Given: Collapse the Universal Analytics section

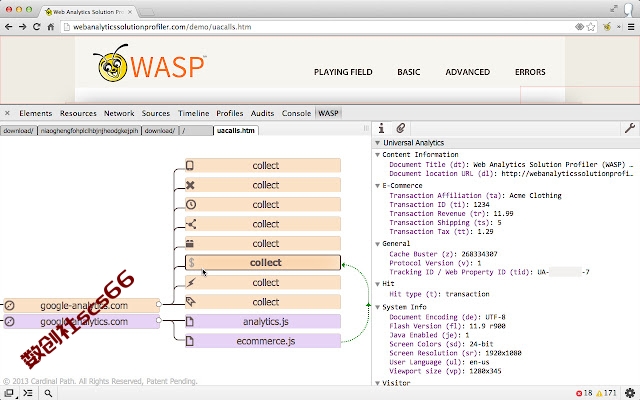Looking at the screenshot, I should click(378, 143).
